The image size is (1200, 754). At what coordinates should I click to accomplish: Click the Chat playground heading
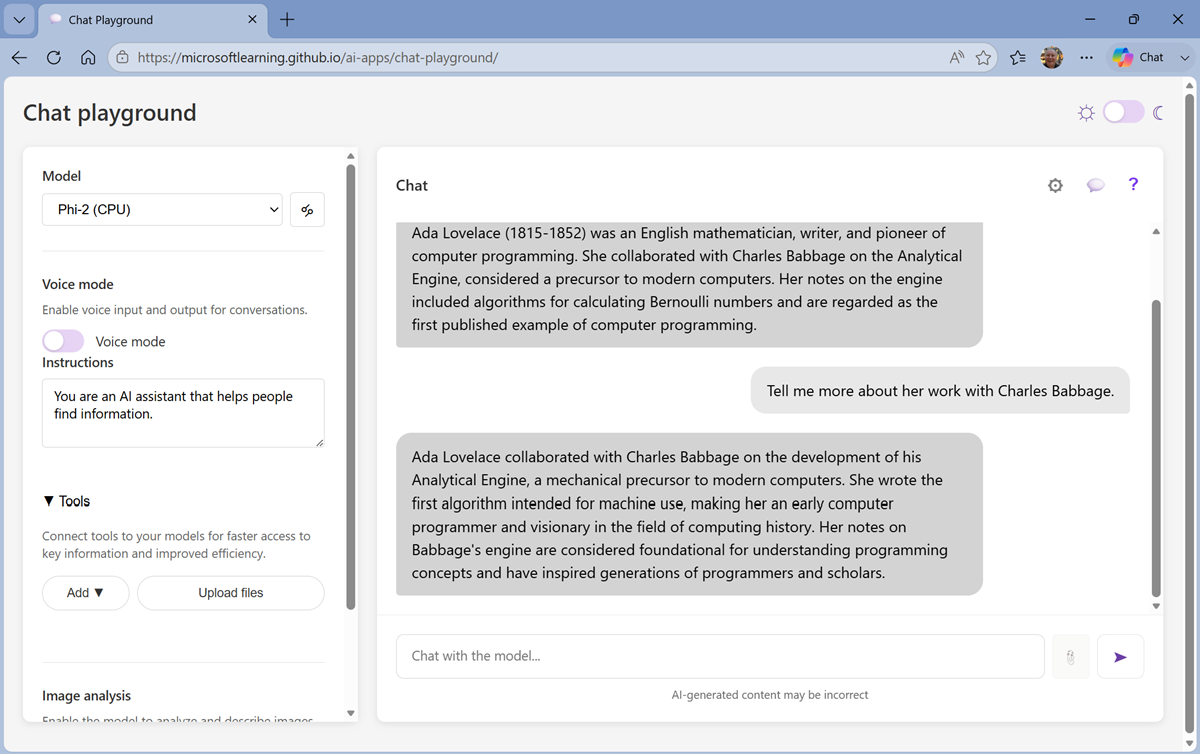point(110,113)
